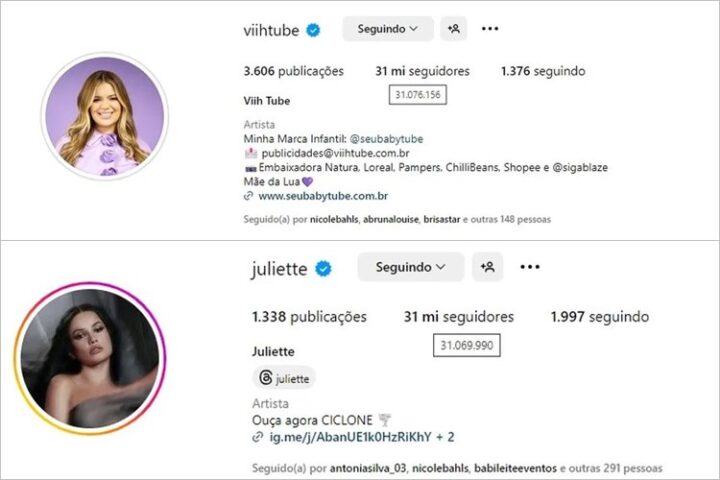Viewport: 720px width, 480px height.
Task: Expand the Seguindo dropdown for viihtube
Action: pyautogui.click(x=388, y=29)
